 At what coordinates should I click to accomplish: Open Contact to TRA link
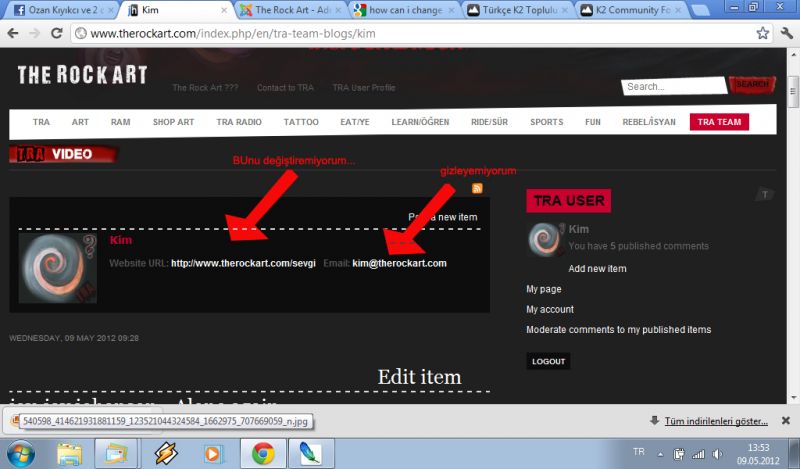coord(285,88)
